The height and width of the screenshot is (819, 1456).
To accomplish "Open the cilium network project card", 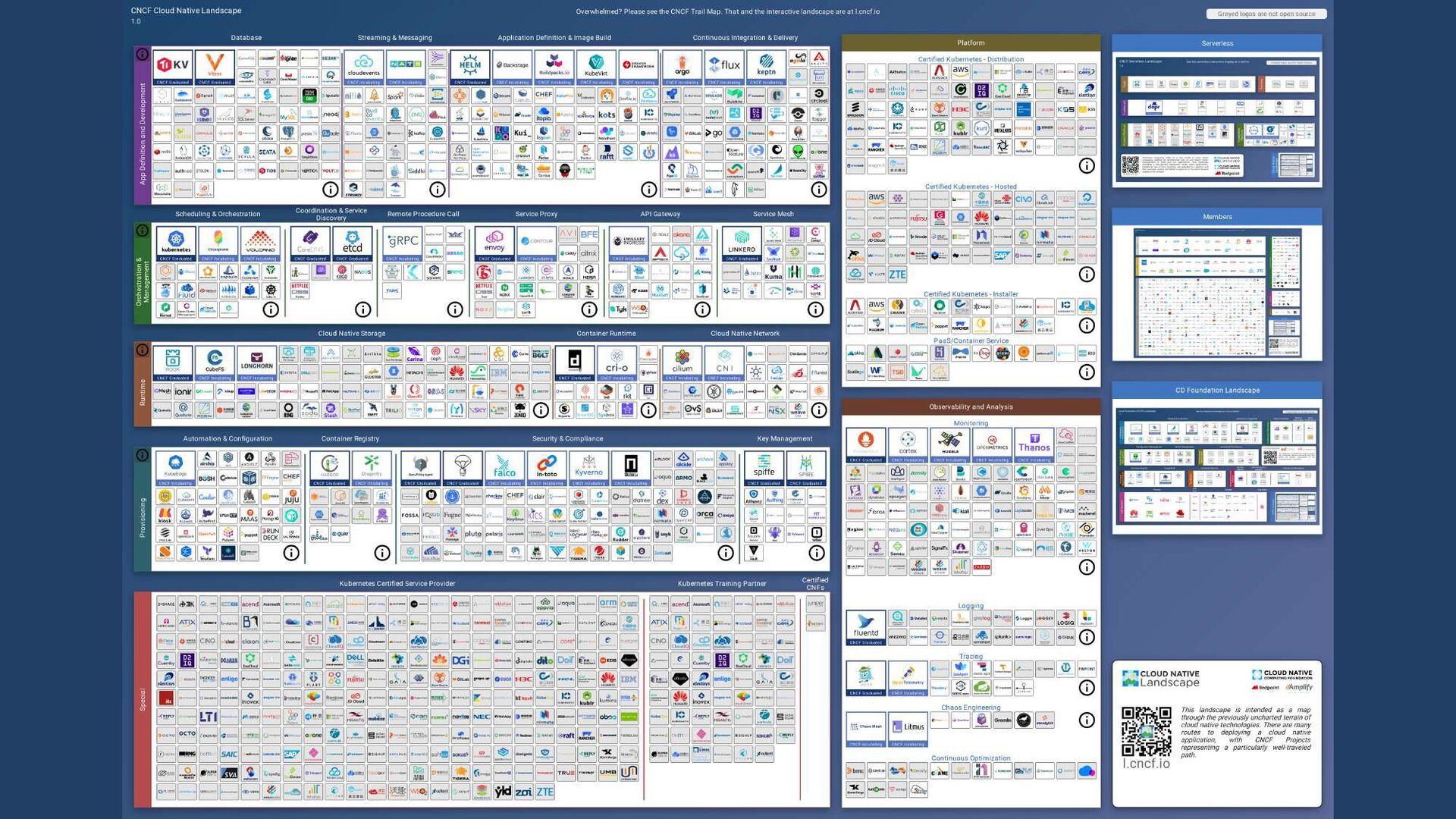I will tap(682, 364).
